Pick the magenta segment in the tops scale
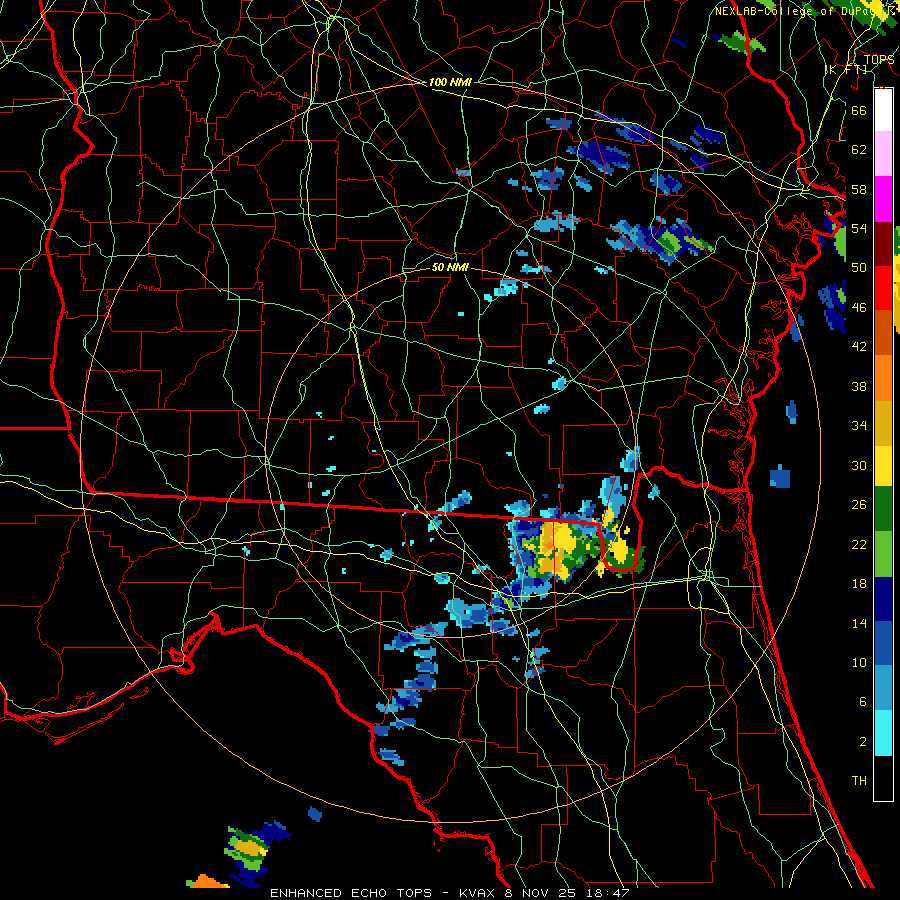The height and width of the screenshot is (900, 900). [x=883, y=199]
